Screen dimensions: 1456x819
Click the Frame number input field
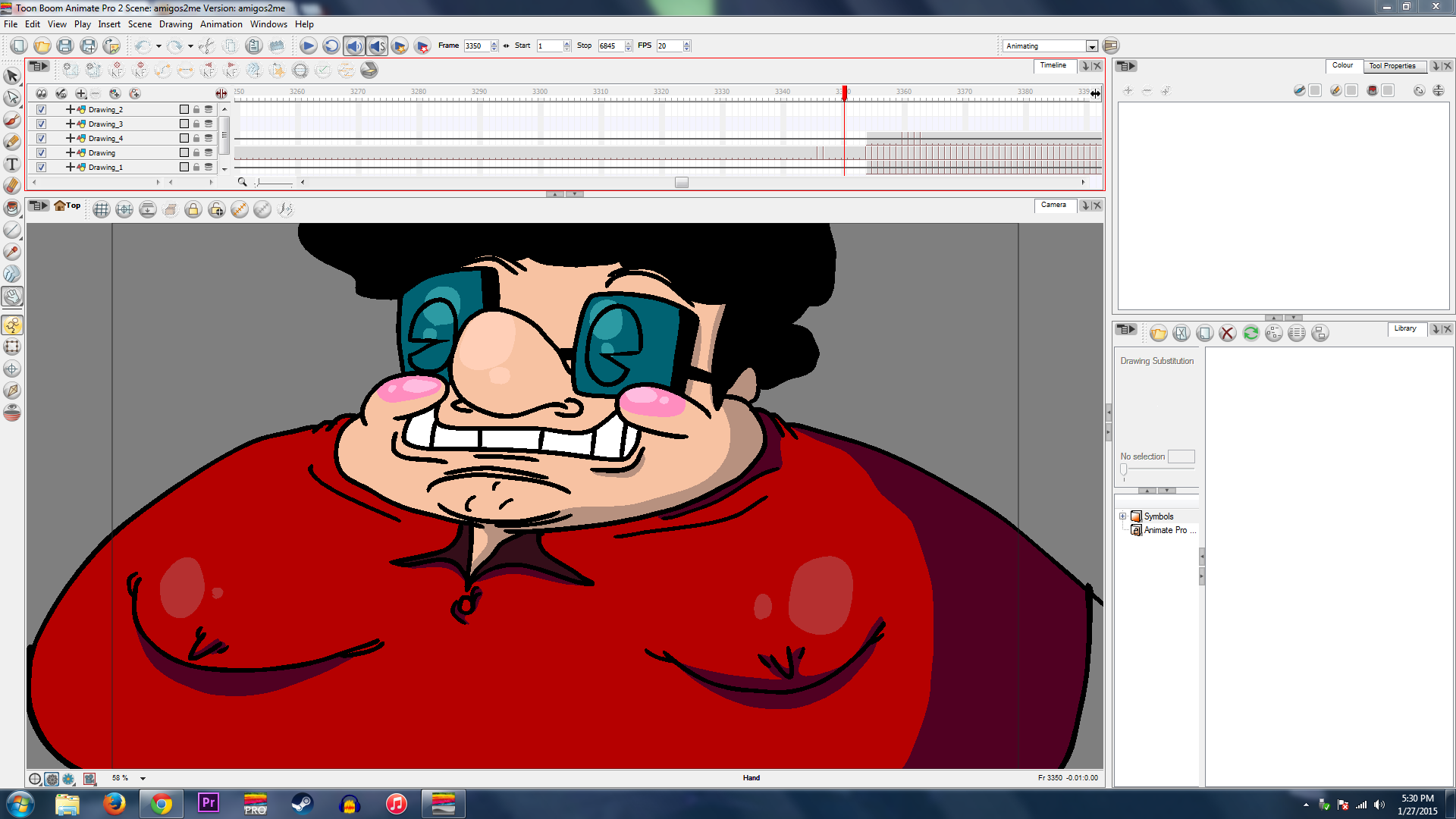coord(476,46)
